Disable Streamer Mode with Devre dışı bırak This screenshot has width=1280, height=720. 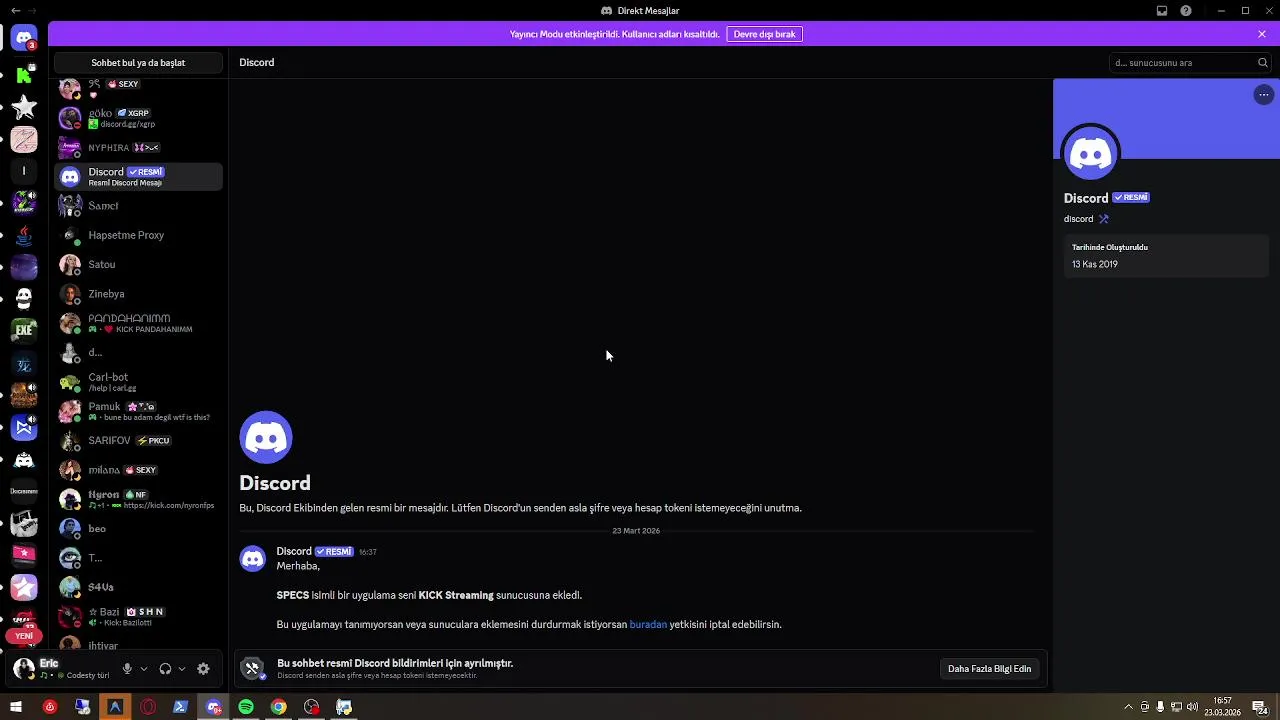(x=764, y=34)
